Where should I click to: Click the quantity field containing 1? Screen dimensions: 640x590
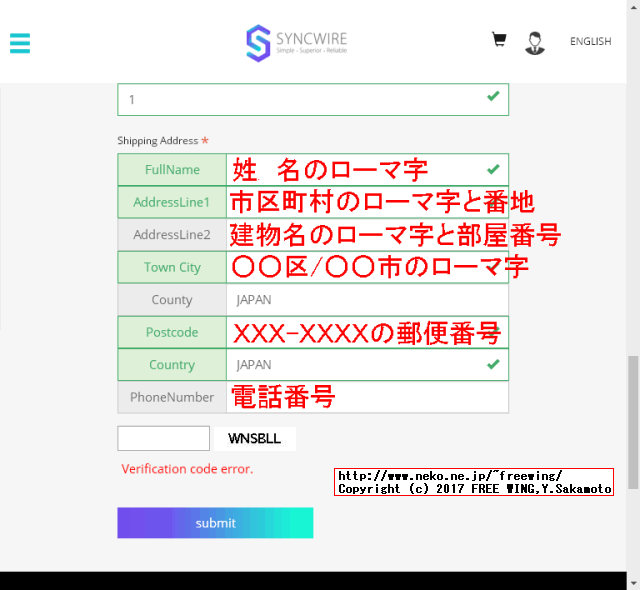tap(313, 100)
